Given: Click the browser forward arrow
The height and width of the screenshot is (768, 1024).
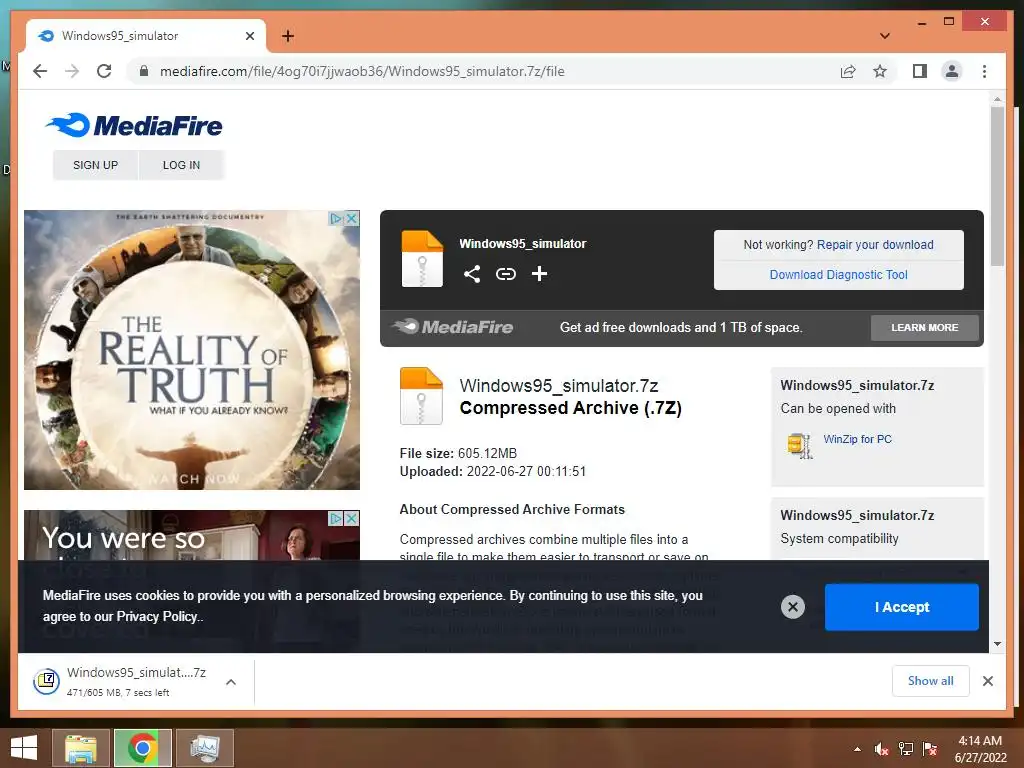Looking at the screenshot, I should point(72,71).
